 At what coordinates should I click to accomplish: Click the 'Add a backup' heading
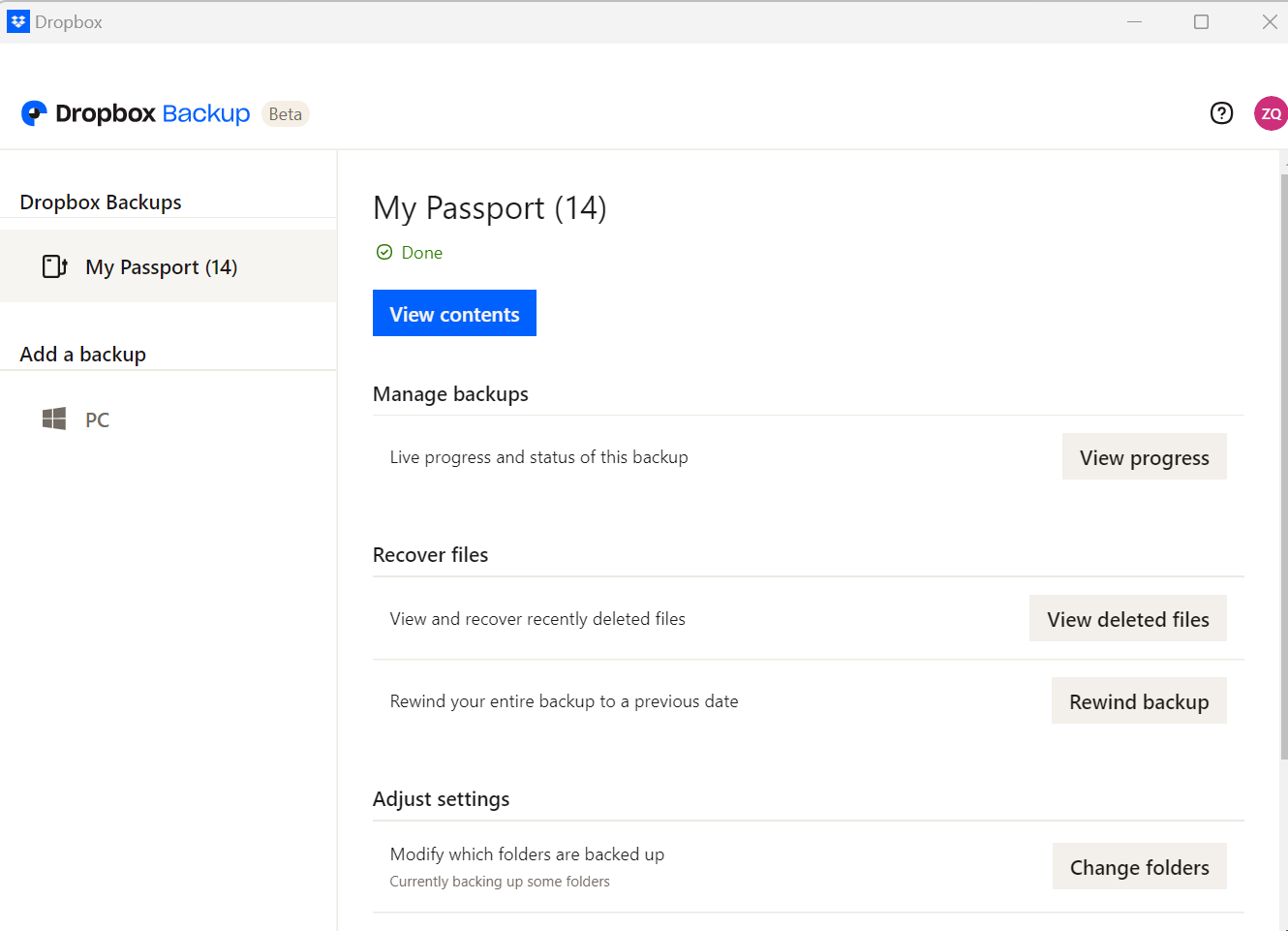(x=83, y=355)
